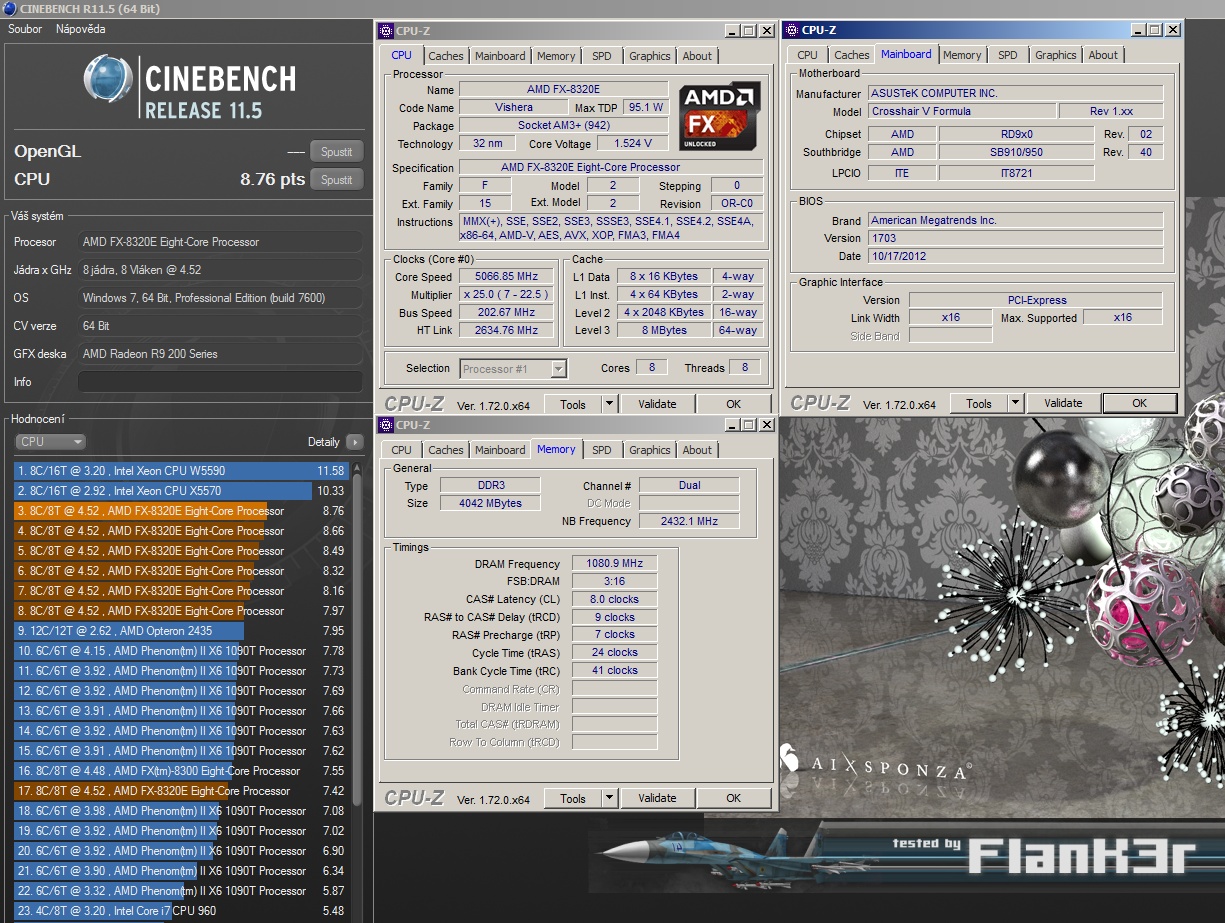Run the OpenGL test with Spustit
Image resolution: width=1225 pixels, height=923 pixels.
tap(337, 152)
